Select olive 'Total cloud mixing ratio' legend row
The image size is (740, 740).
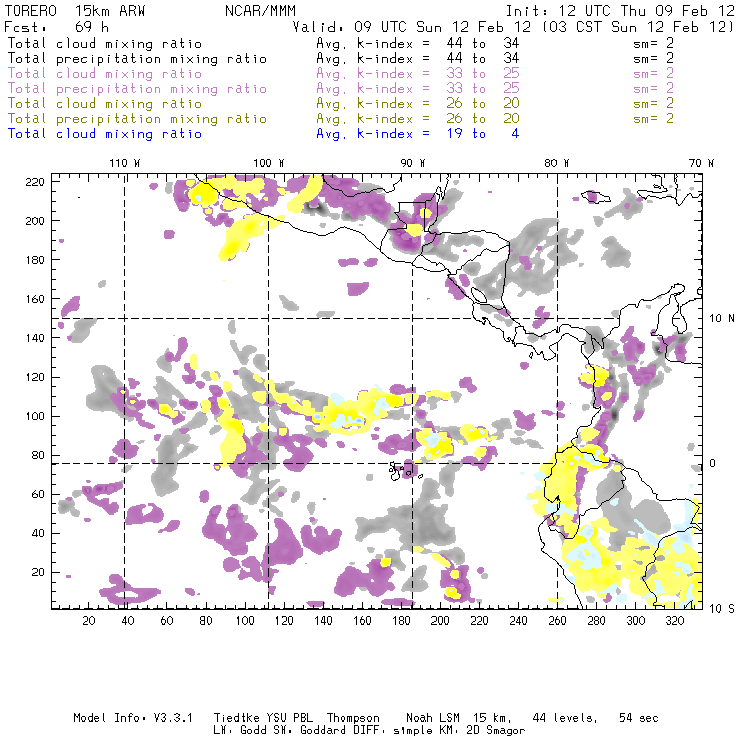click(x=341, y=103)
